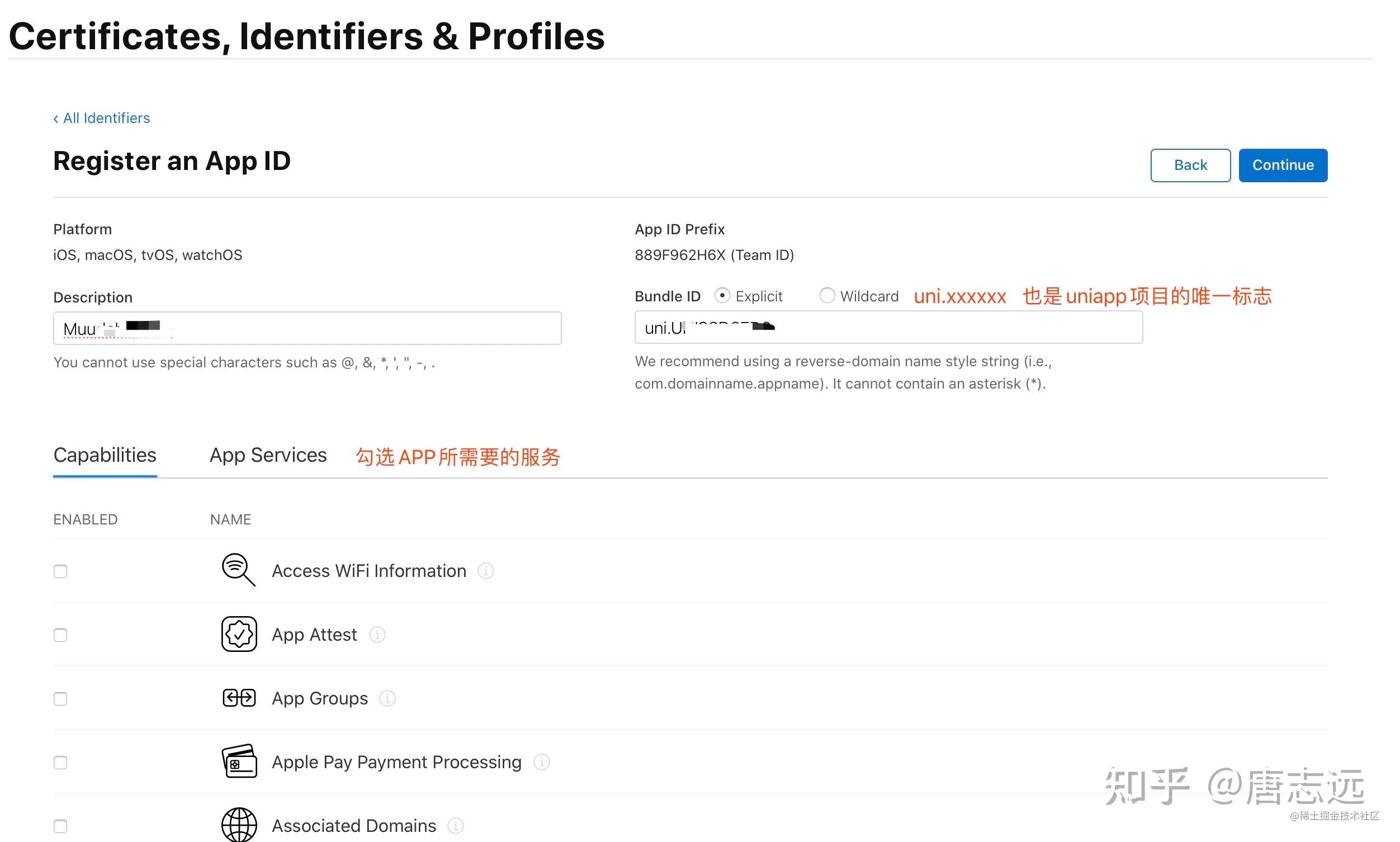Go back via All Identifiers link
The height and width of the screenshot is (842, 1400).
pos(101,117)
